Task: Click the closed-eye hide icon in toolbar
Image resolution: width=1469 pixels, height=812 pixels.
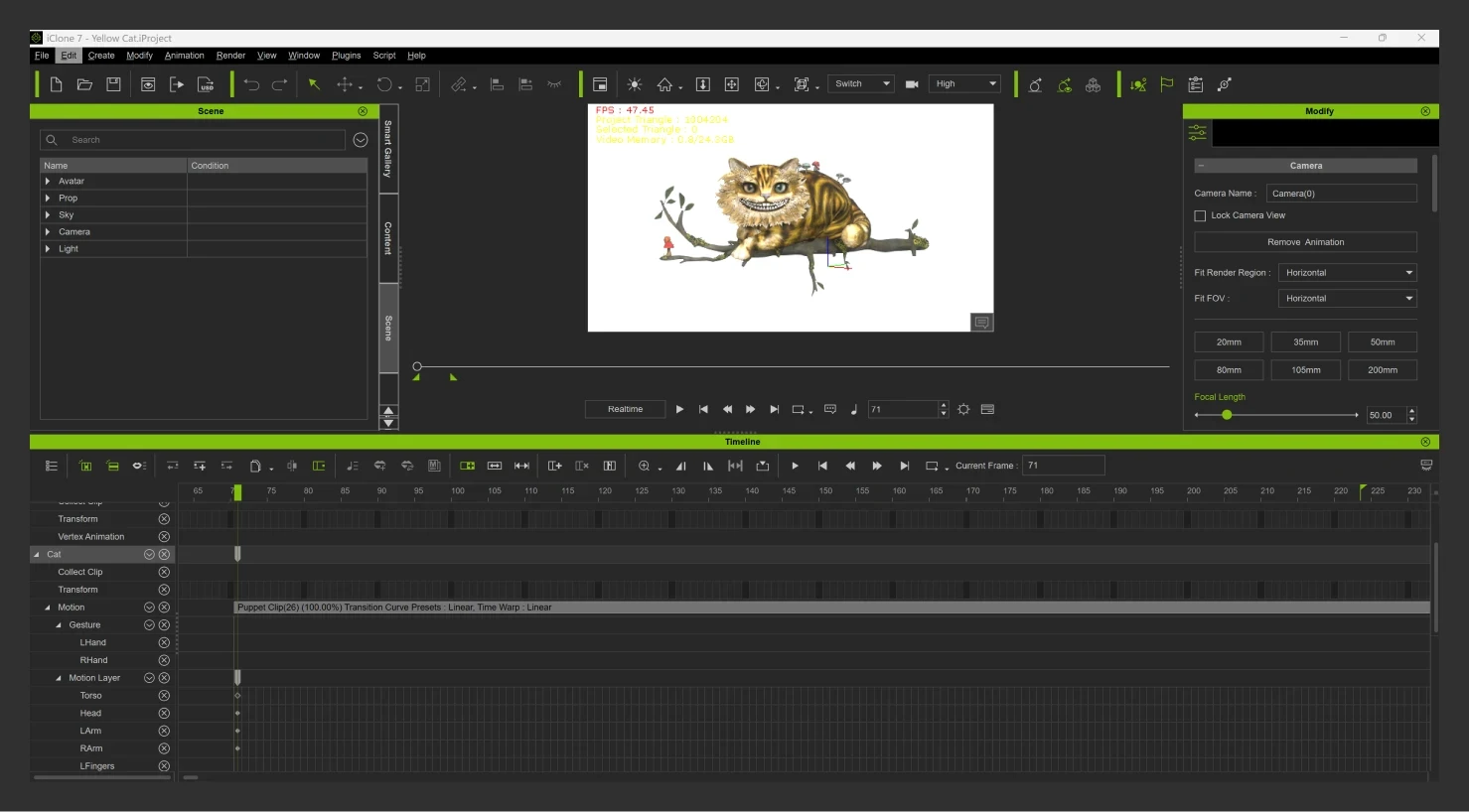Action: (554, 84)
